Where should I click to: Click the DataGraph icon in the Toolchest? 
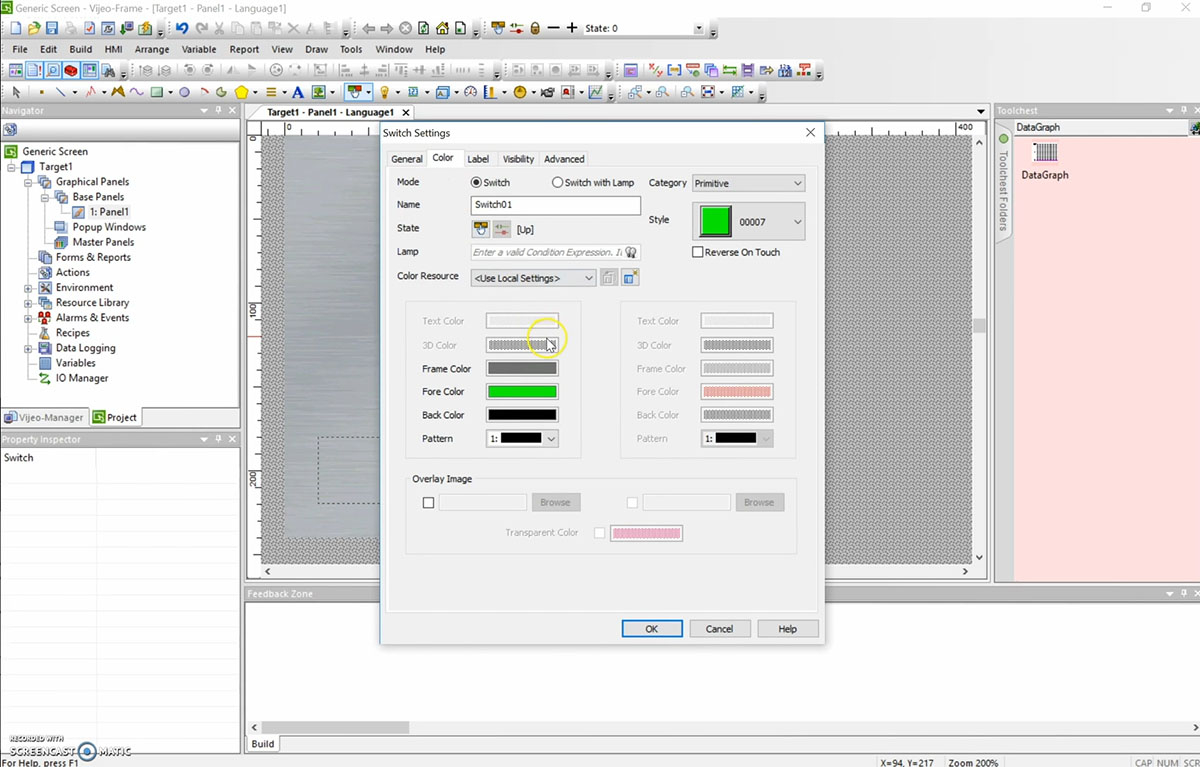(x=1045, y=152)
